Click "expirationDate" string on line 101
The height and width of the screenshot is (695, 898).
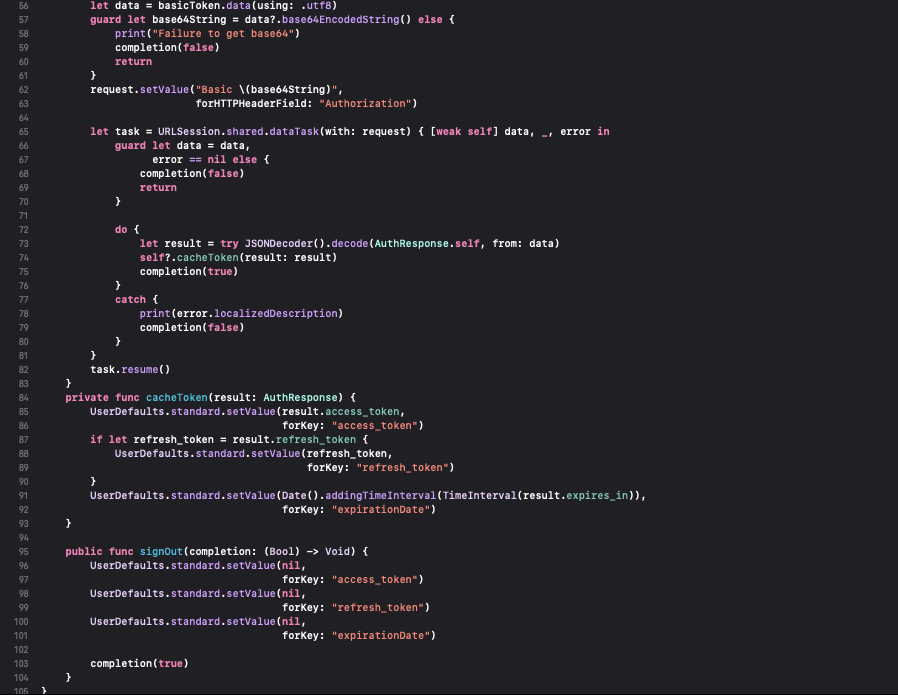(381, 636)
